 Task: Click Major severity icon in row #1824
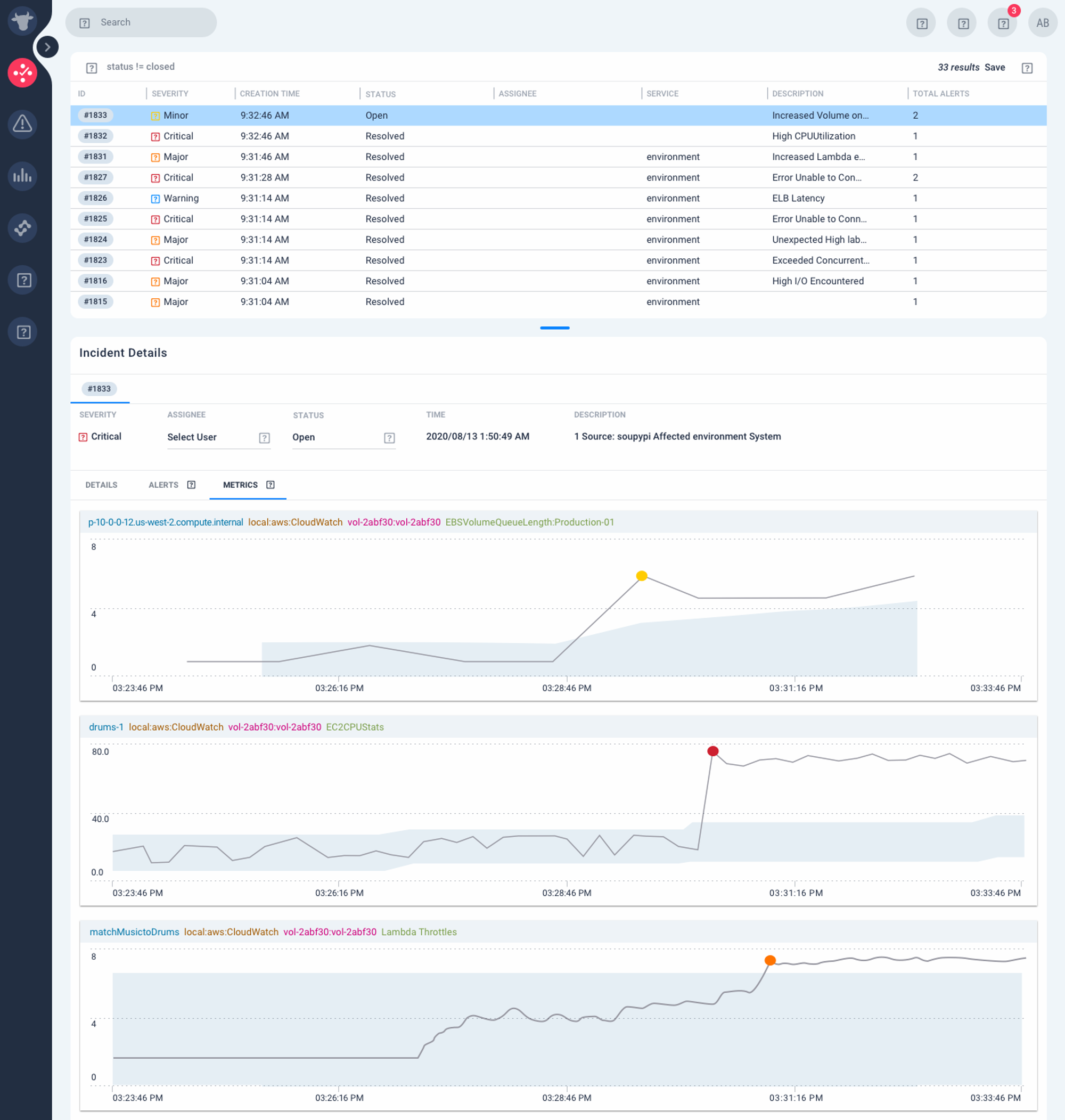155,240
